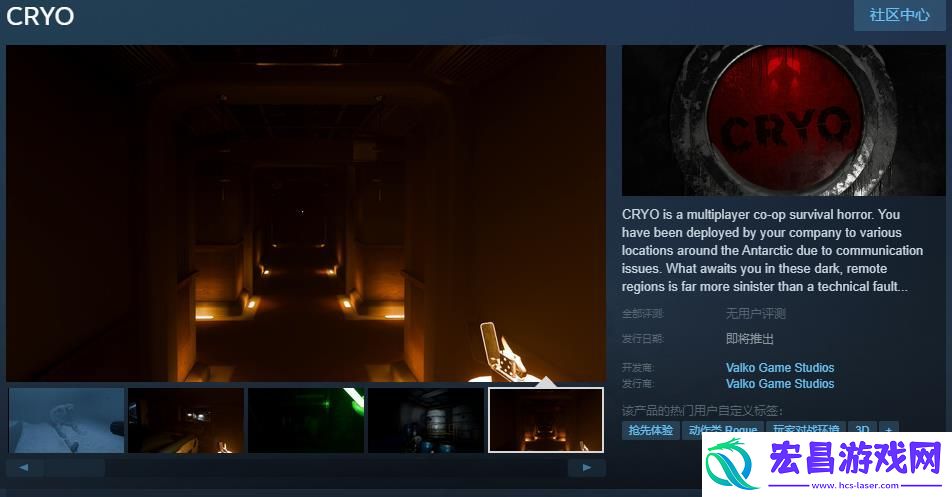This screenshot has width=952, height=497.
Task: Click the 玩家对战环境 tag
Action: 806,430
